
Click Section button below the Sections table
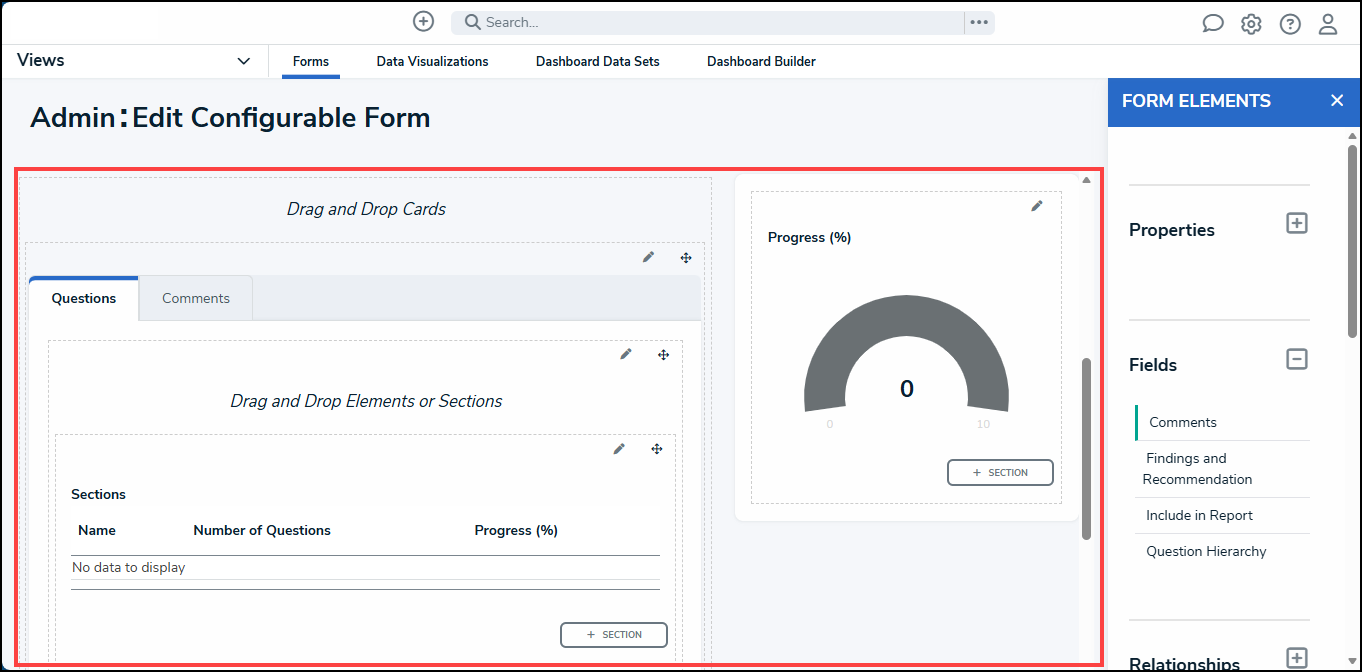point(614,634)
